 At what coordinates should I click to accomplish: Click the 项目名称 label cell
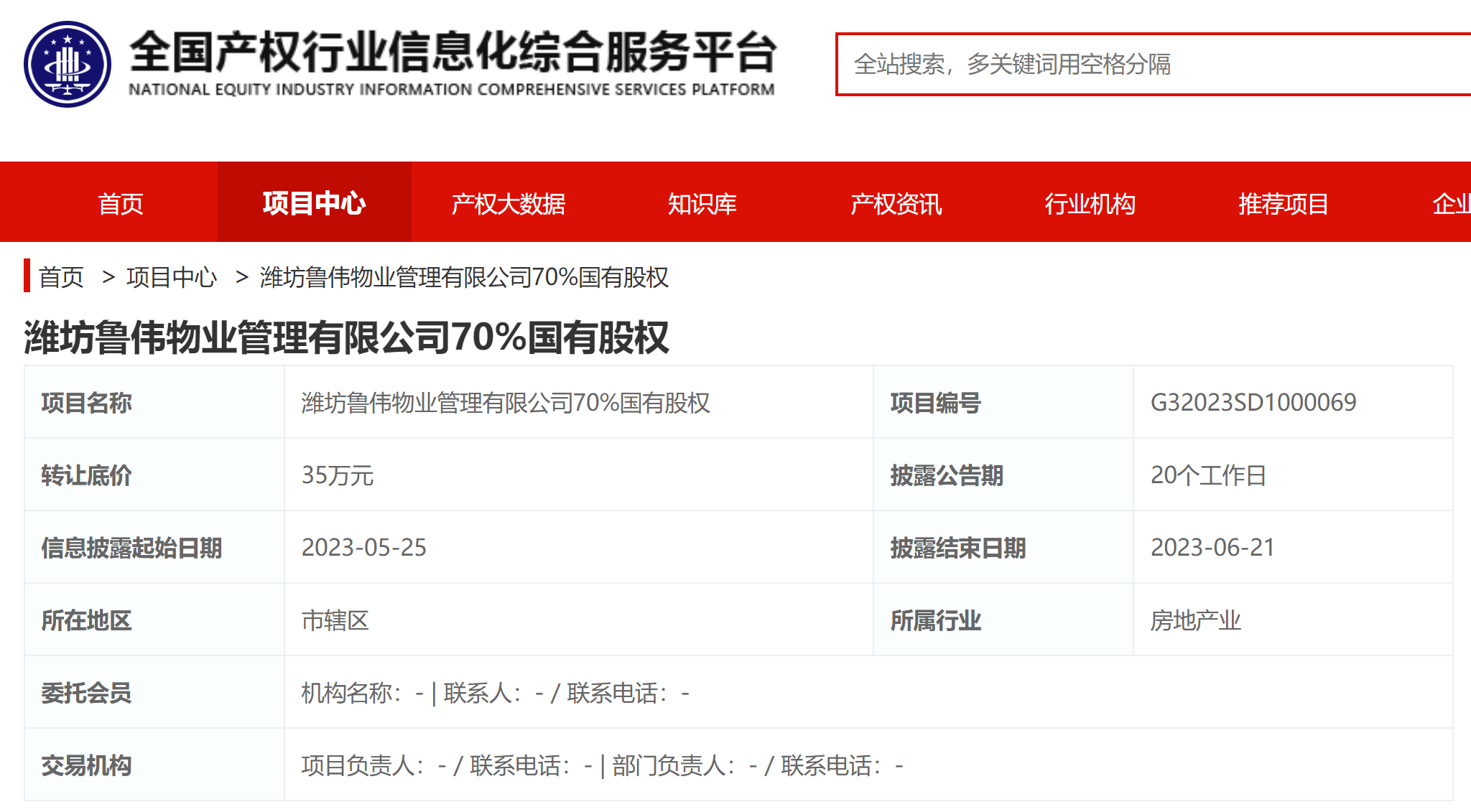tap(154, 402)
